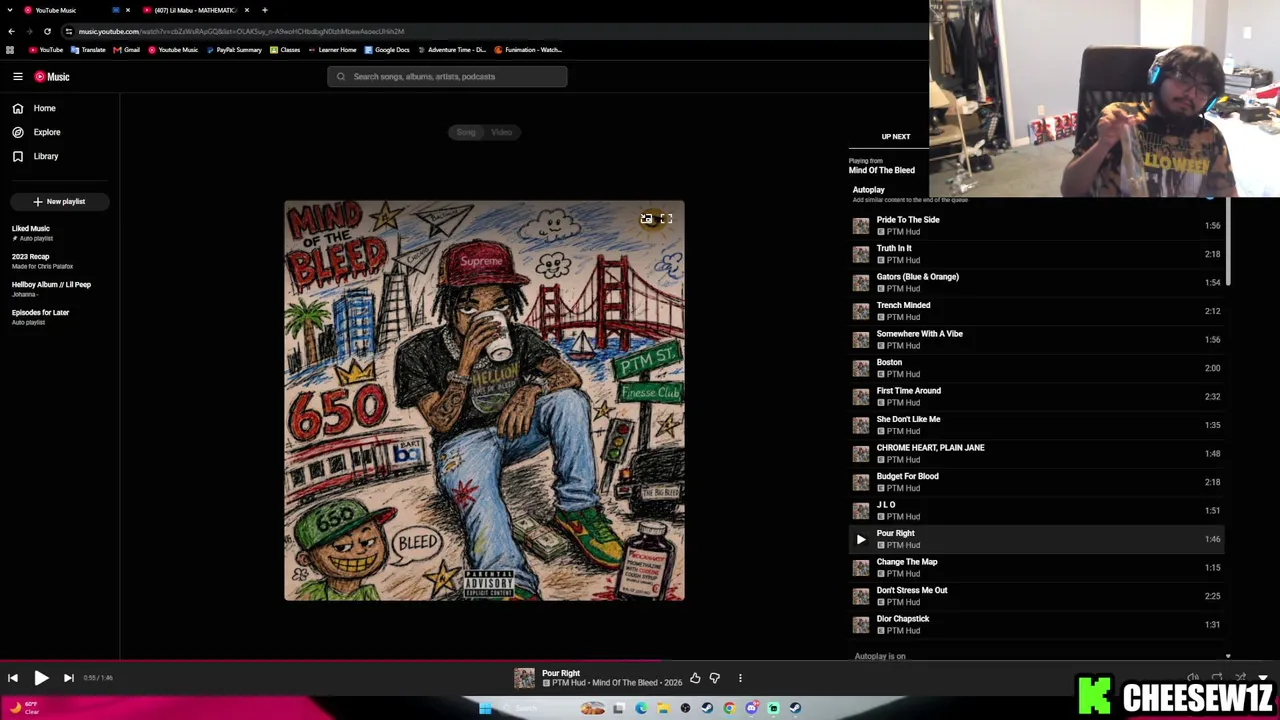Open the YouTube Music guide hamburger menu
This screenshot has width=1280, height=720.
tap(18, 77)
